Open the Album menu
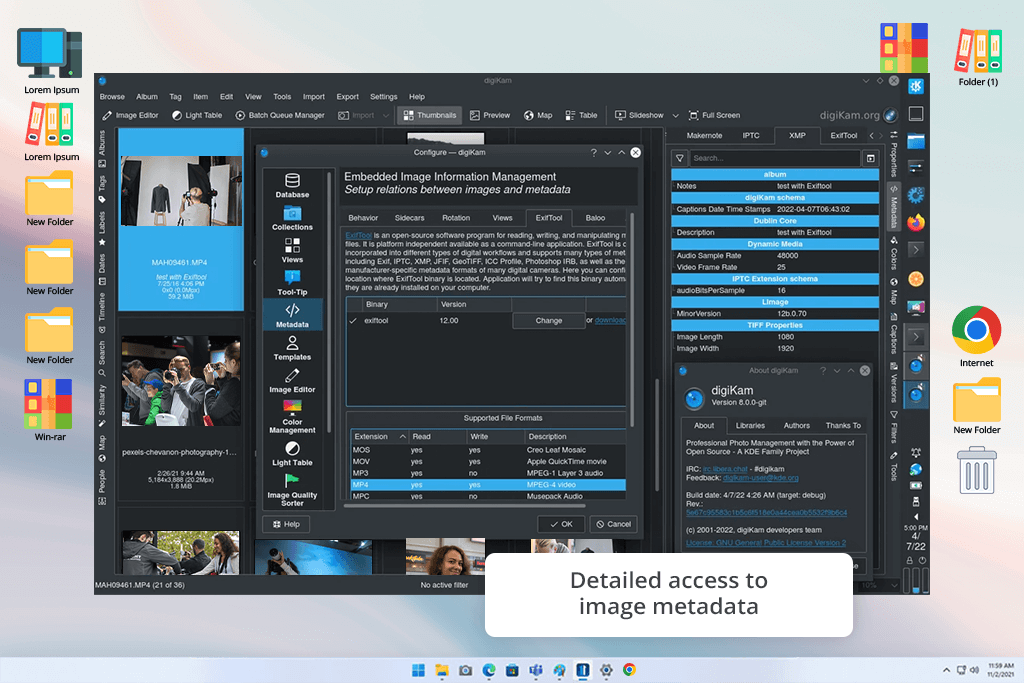 (x=147, y=97)
